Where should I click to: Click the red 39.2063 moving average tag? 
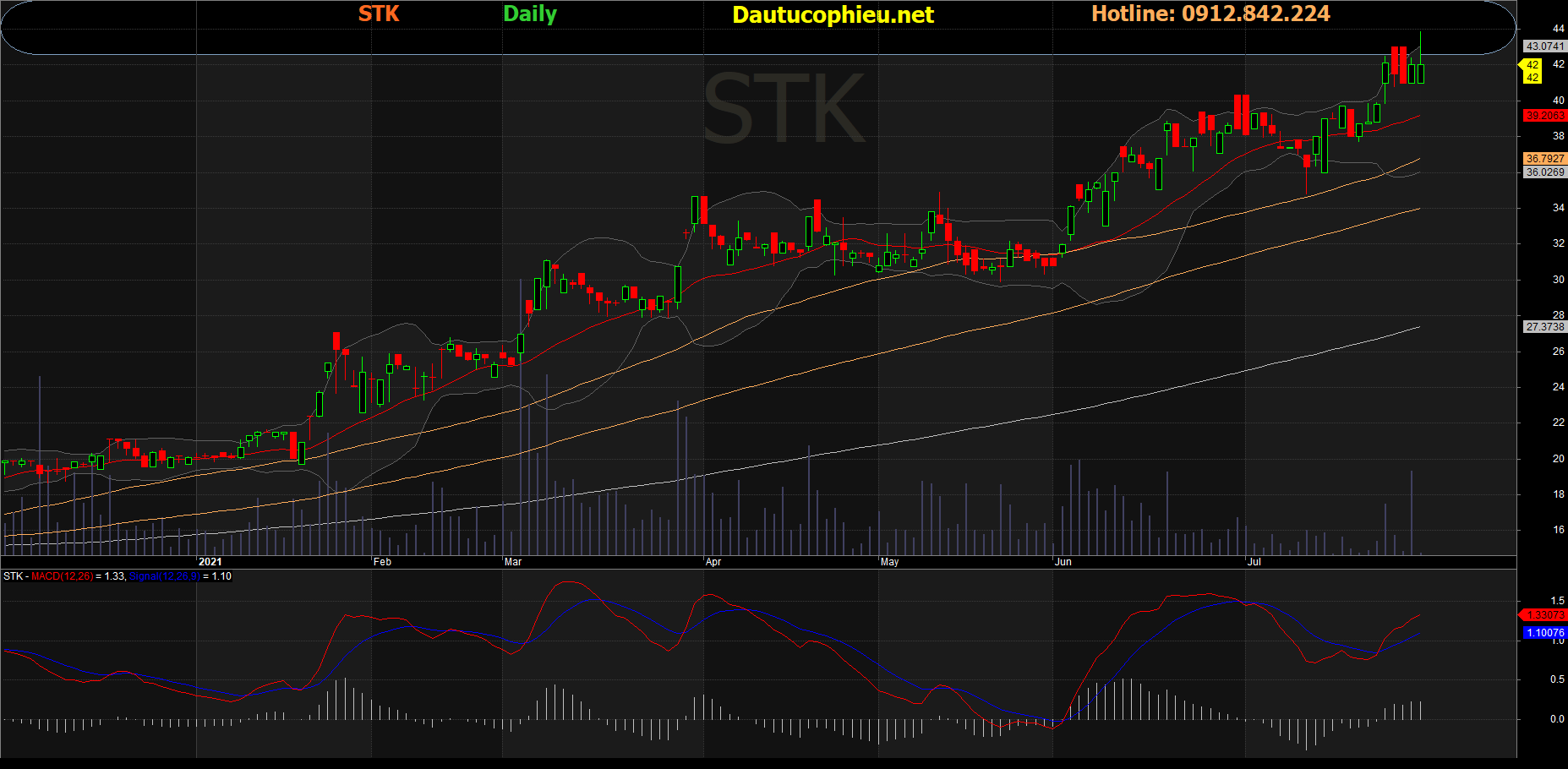tap(1544, 116)
